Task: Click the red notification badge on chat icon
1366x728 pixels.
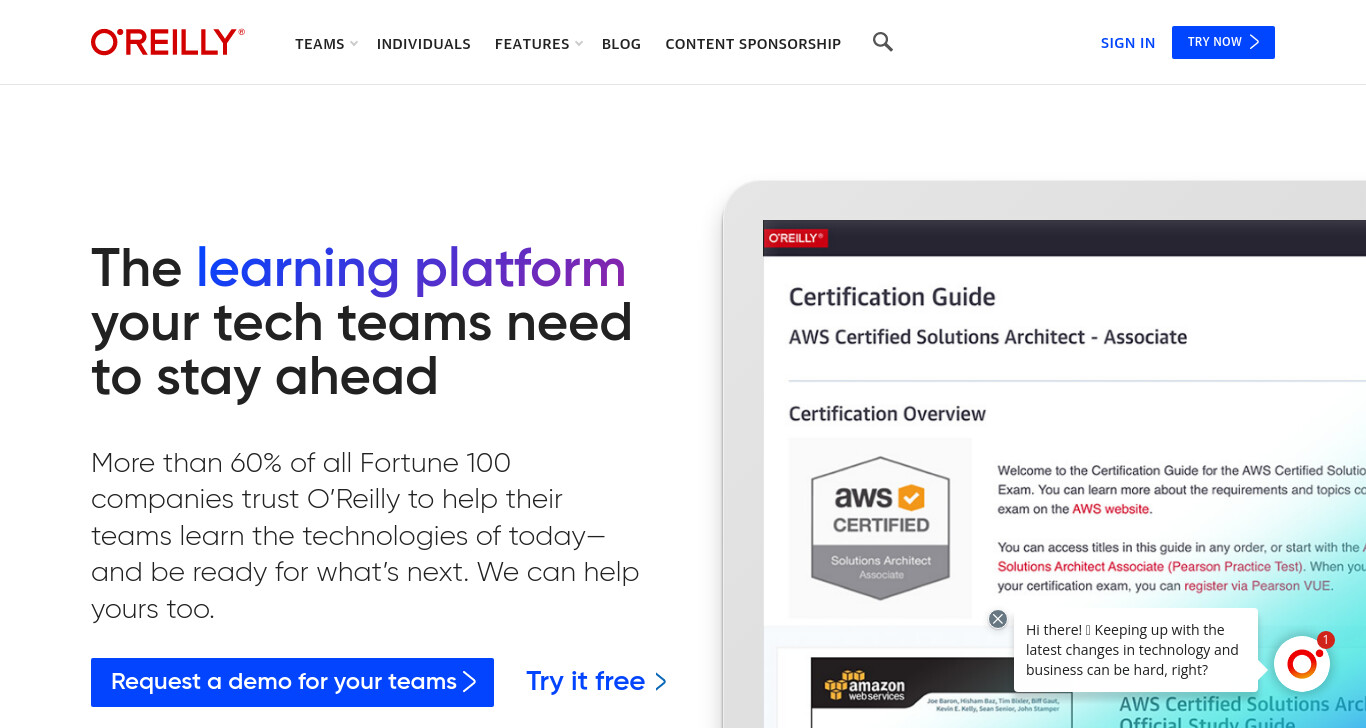Action: [1325, 640]
